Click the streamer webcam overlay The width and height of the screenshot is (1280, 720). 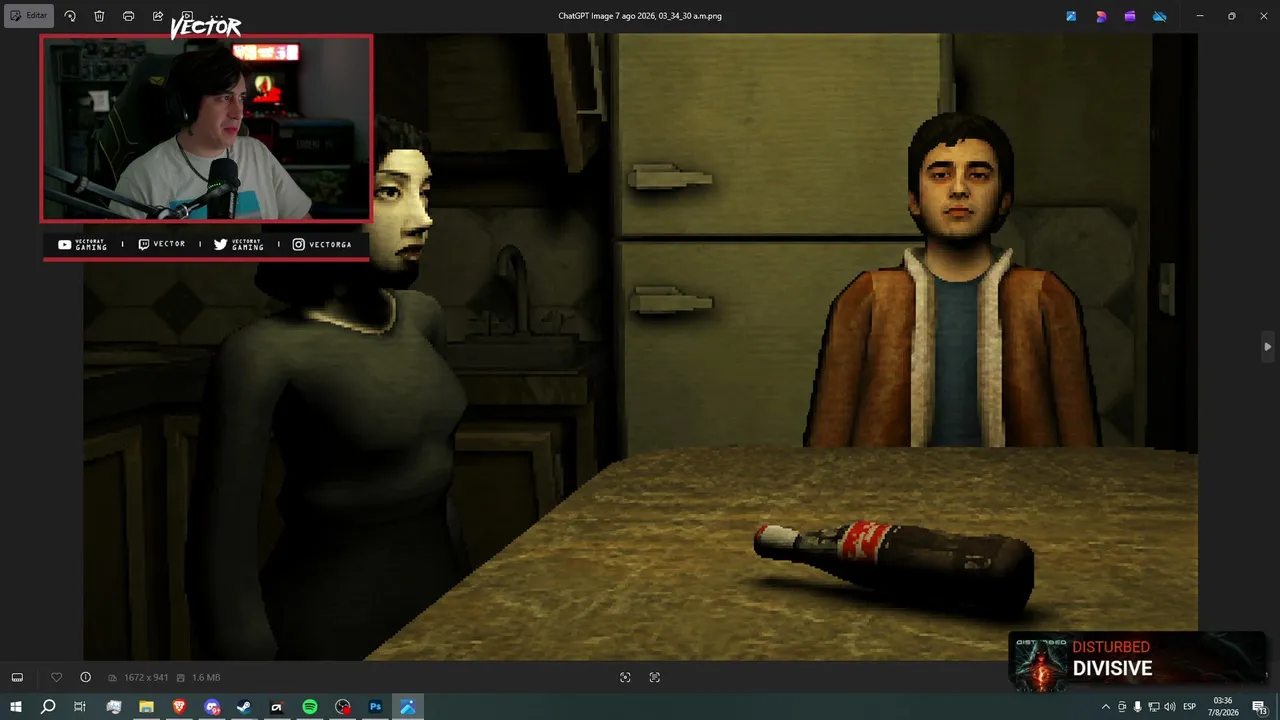pos(206,128)
